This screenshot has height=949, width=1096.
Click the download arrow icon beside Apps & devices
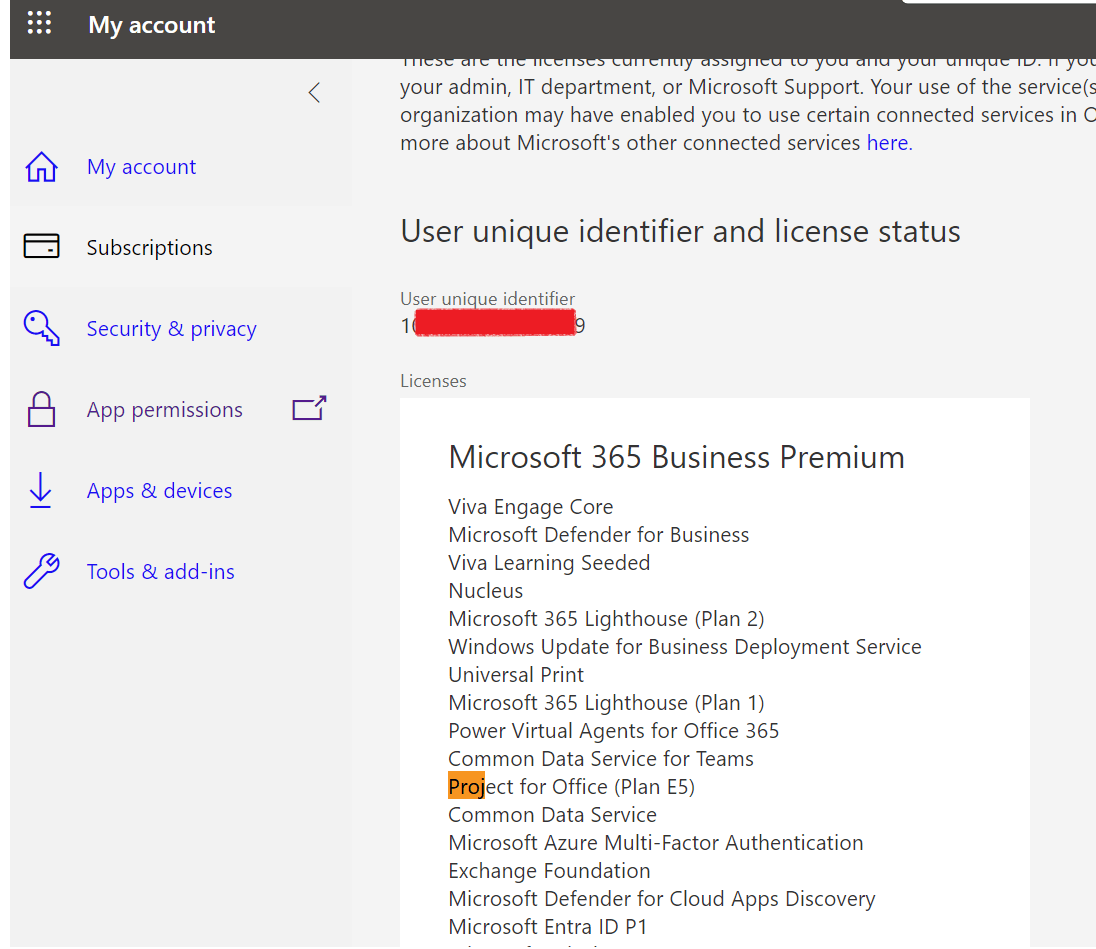(x=41, y=490)
